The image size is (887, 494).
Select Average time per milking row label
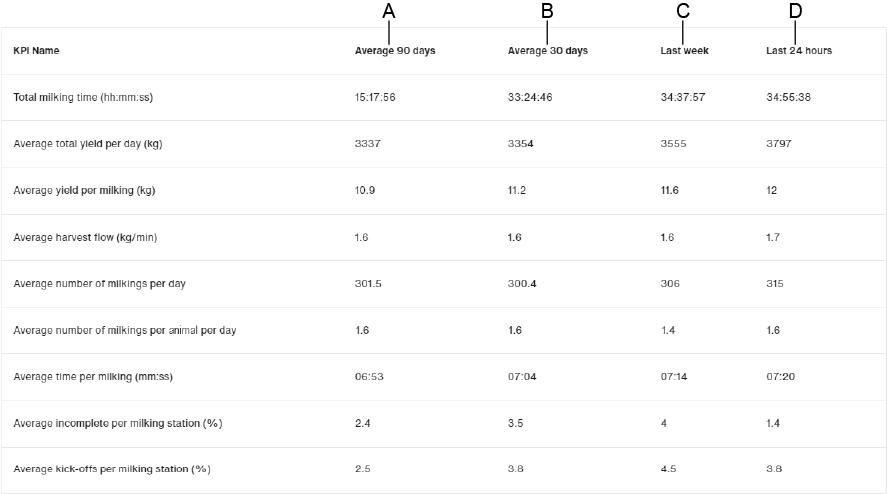click(87, 377)
